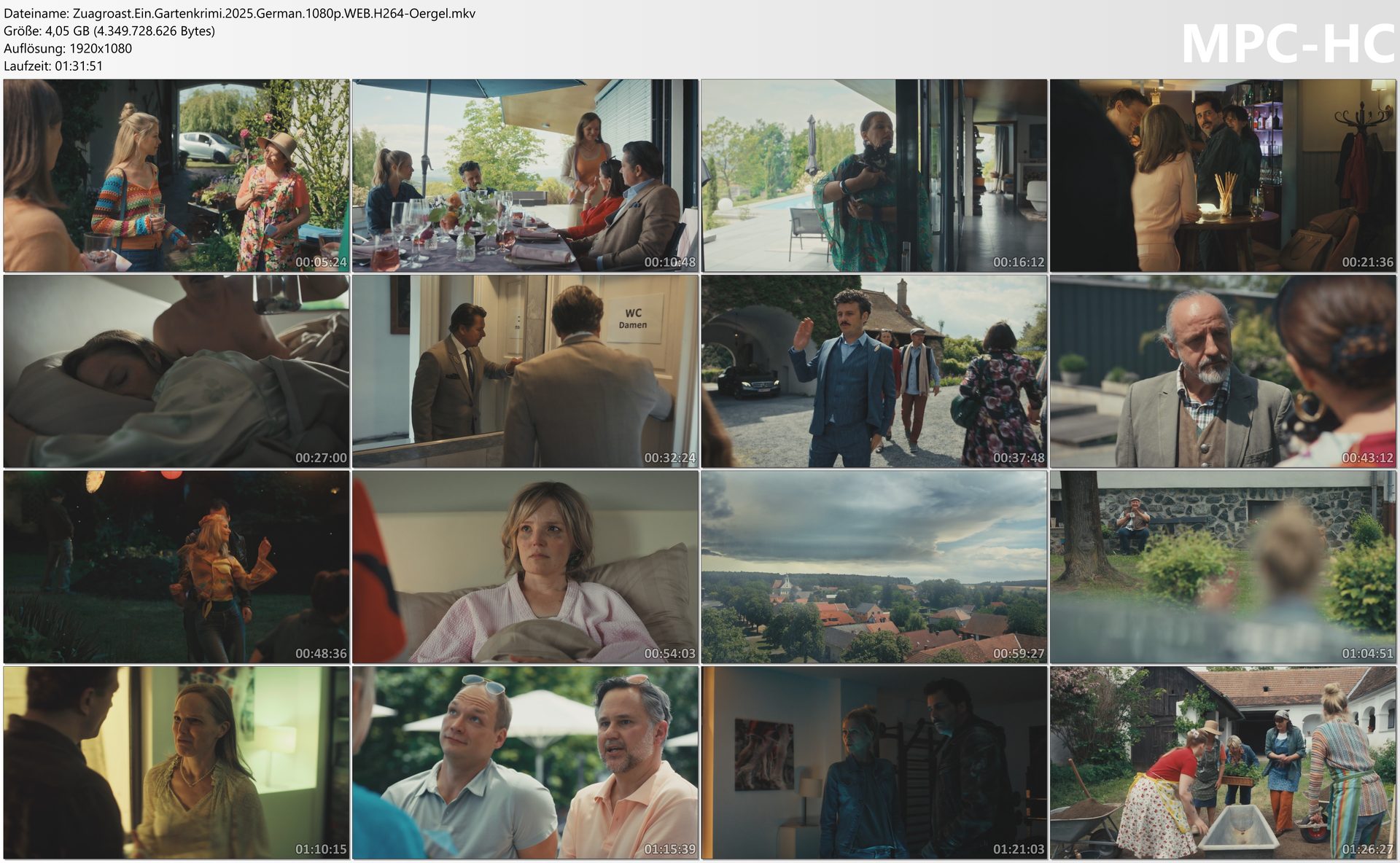Select the village aerial view thumbnail at 00:59:27
Screen dimensions: 1400x863
874,566
